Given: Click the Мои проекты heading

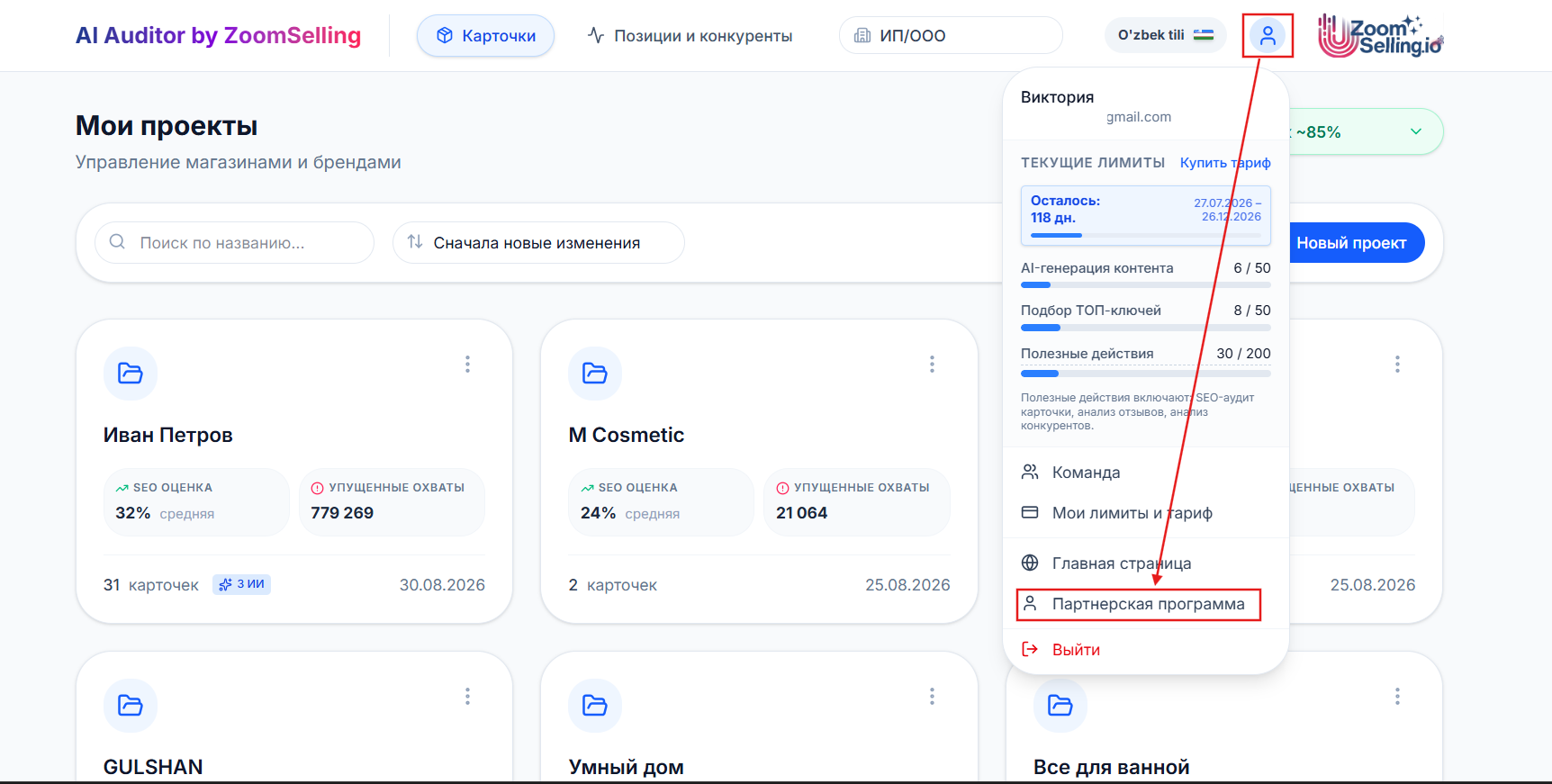Looking at the screenshot, I should (x=167, y=126).
